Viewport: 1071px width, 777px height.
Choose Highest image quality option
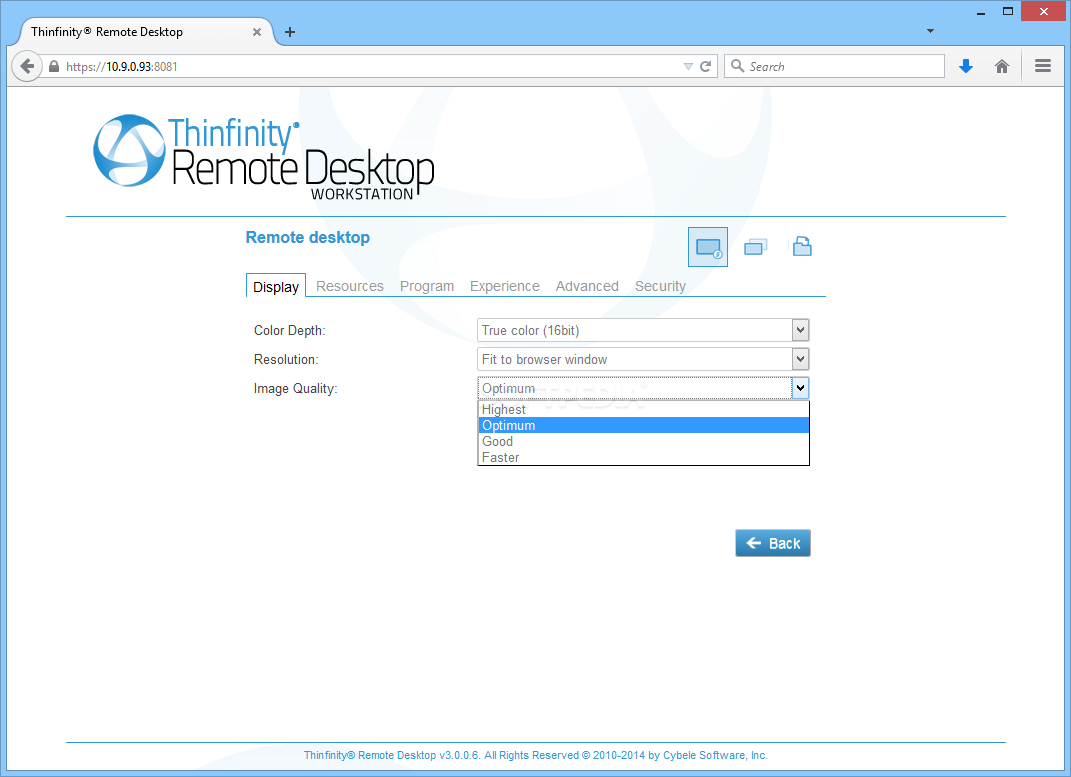(643, 409)
